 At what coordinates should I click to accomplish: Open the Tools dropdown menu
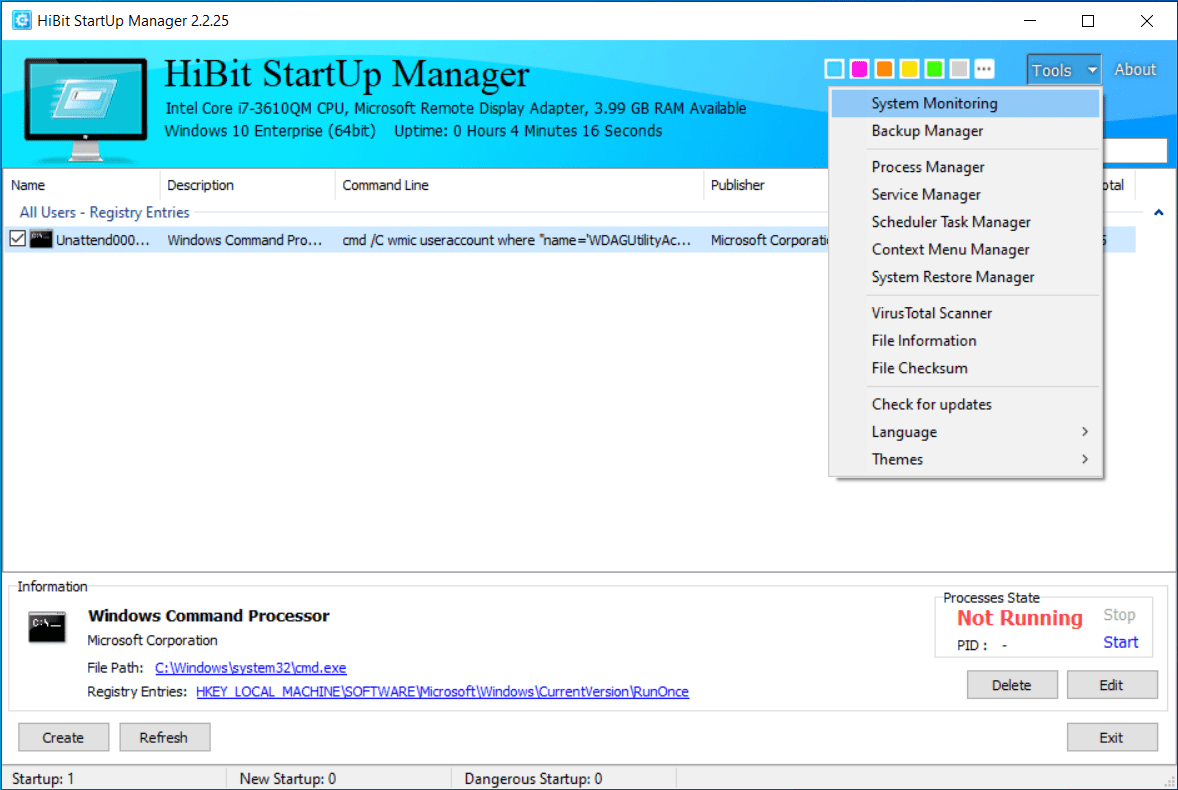1064,70
